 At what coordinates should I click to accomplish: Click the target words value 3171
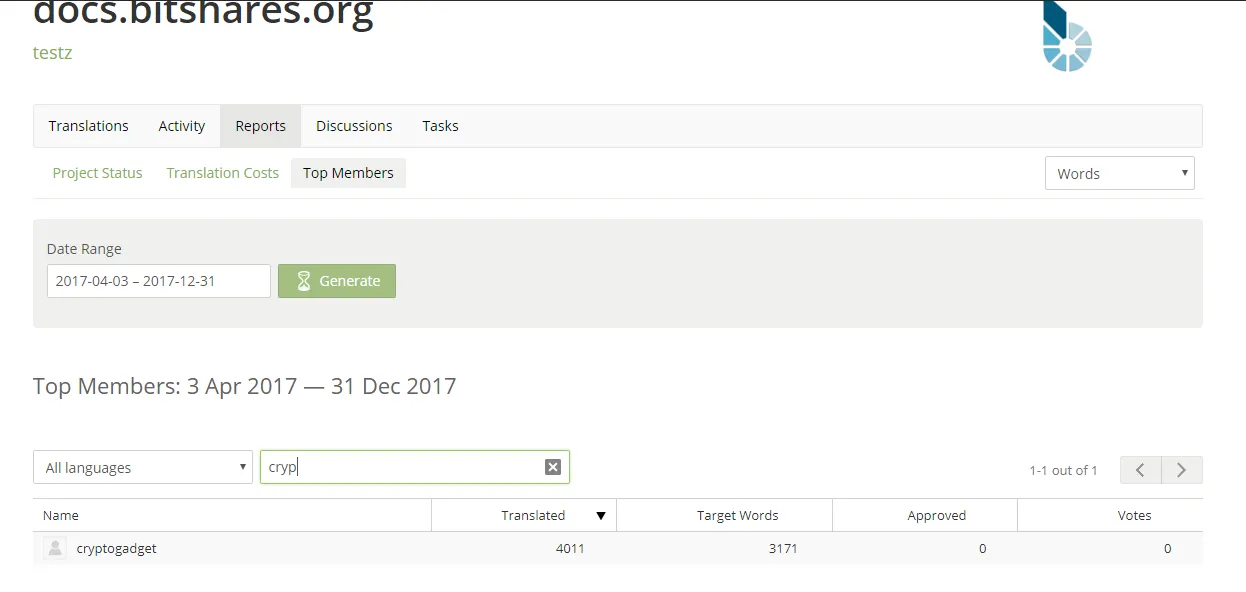[783, 548]
